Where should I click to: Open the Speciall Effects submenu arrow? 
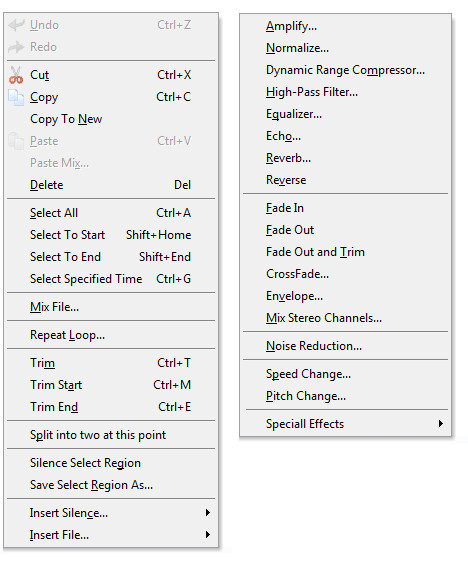(x=441, y=424)
